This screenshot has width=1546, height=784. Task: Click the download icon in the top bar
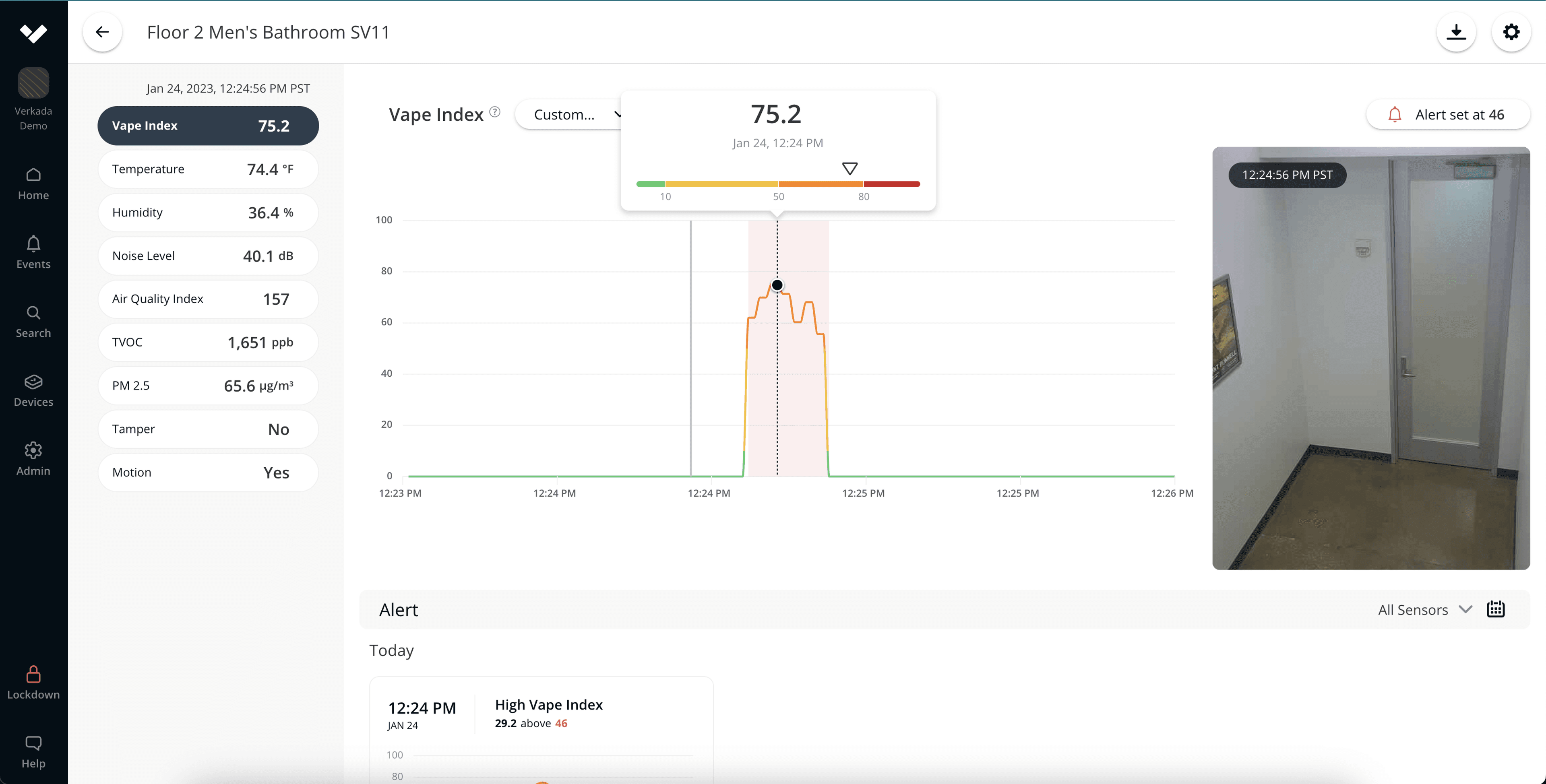coord(1457,32)
